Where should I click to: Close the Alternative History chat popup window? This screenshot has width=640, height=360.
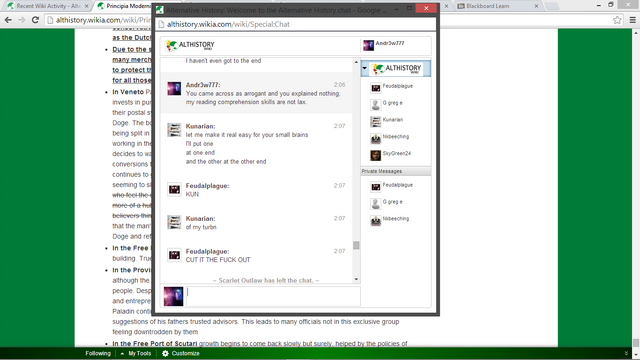pos(426,8)
